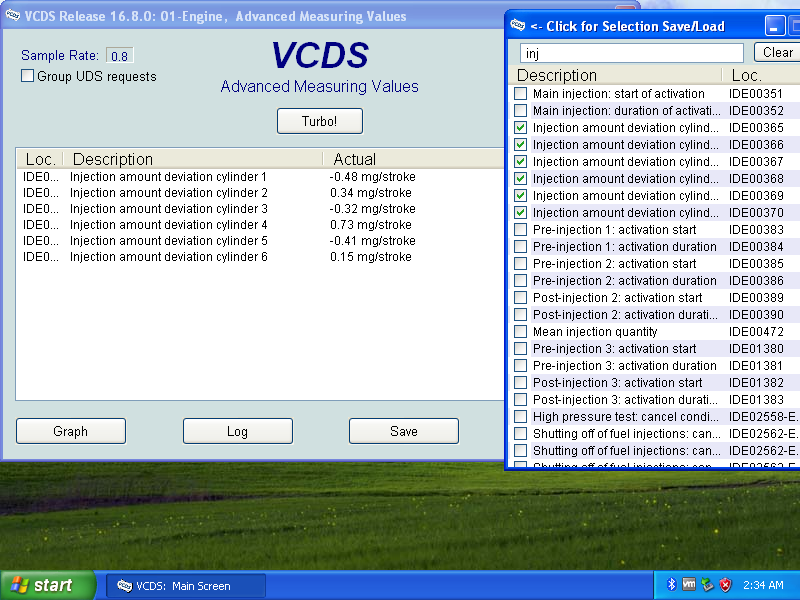This screenshot has width=800, height=600.
Task: Click the Sample Rate value field
Action: click(119, 56)
